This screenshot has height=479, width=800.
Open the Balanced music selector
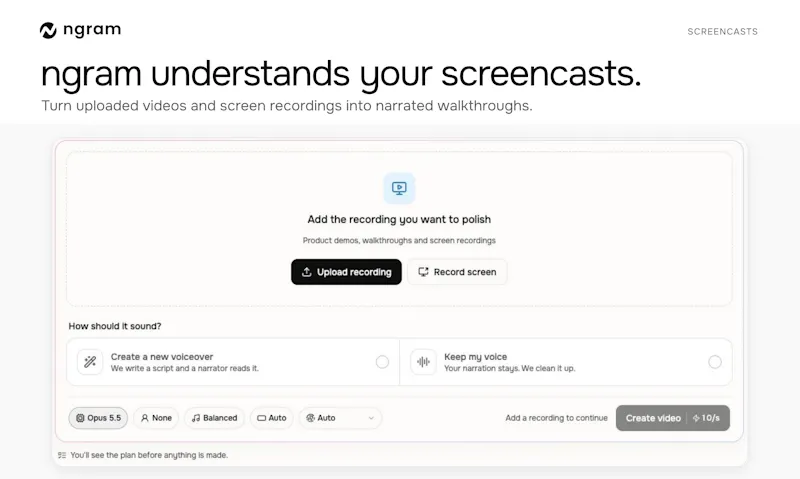(214, 418)
